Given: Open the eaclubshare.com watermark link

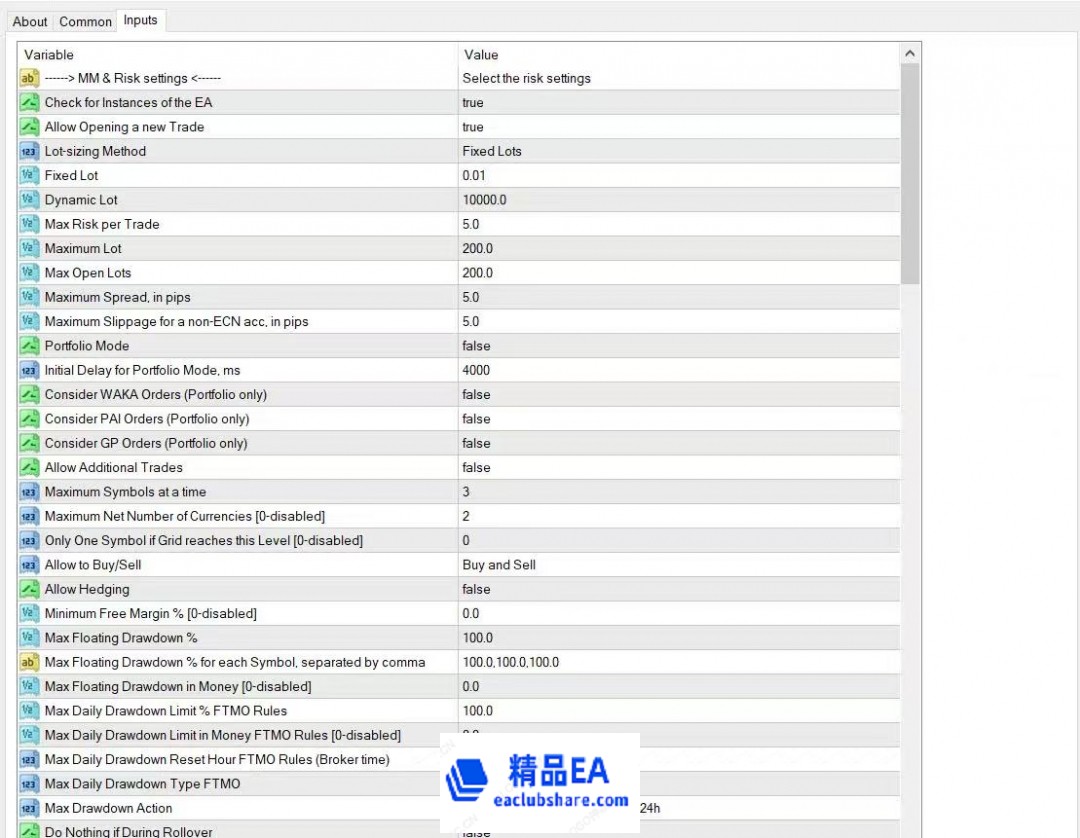Looking at the screenshot, I should (x=561, y=800).
